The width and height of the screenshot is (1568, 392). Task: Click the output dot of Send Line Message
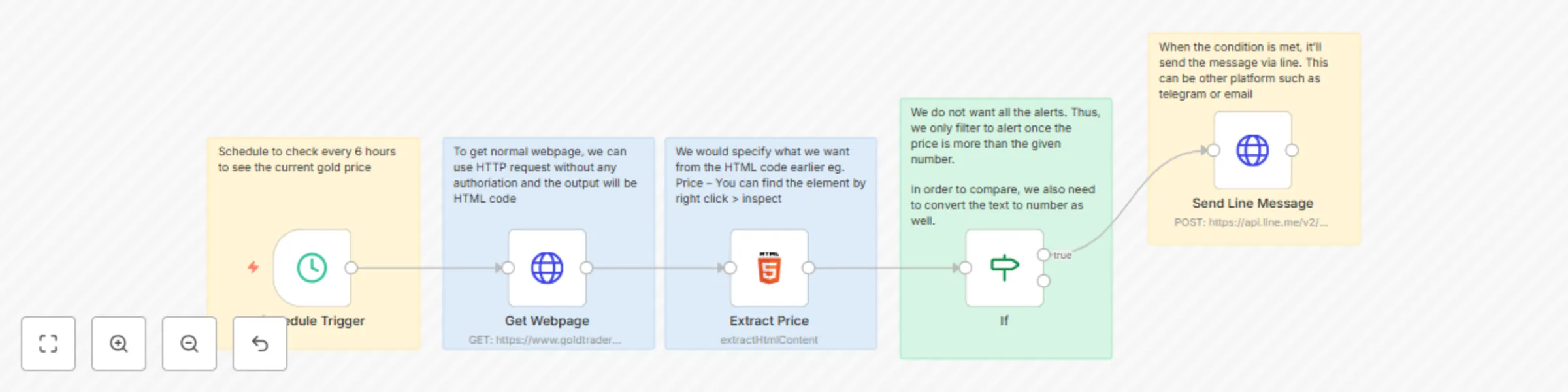tap(1292, 149)
